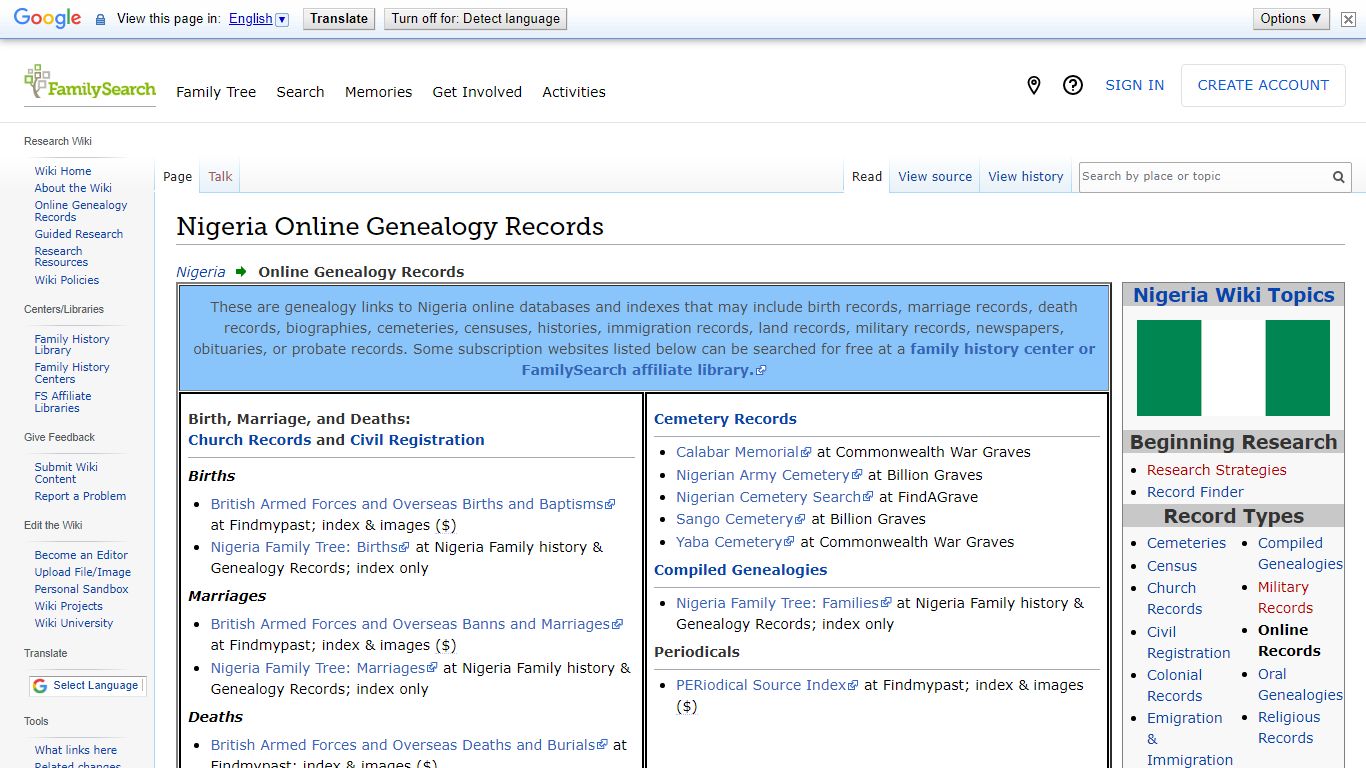Viewport: 1366px width, 768px height.
Task: Open the Options dropdown in translate bar
Action: pos(1291,18)
